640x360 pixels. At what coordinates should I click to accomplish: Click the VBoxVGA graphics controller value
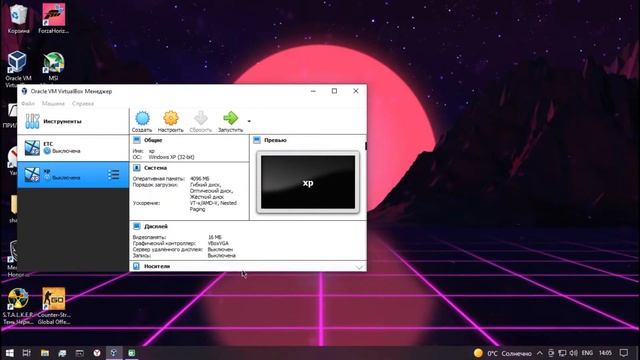218,243
